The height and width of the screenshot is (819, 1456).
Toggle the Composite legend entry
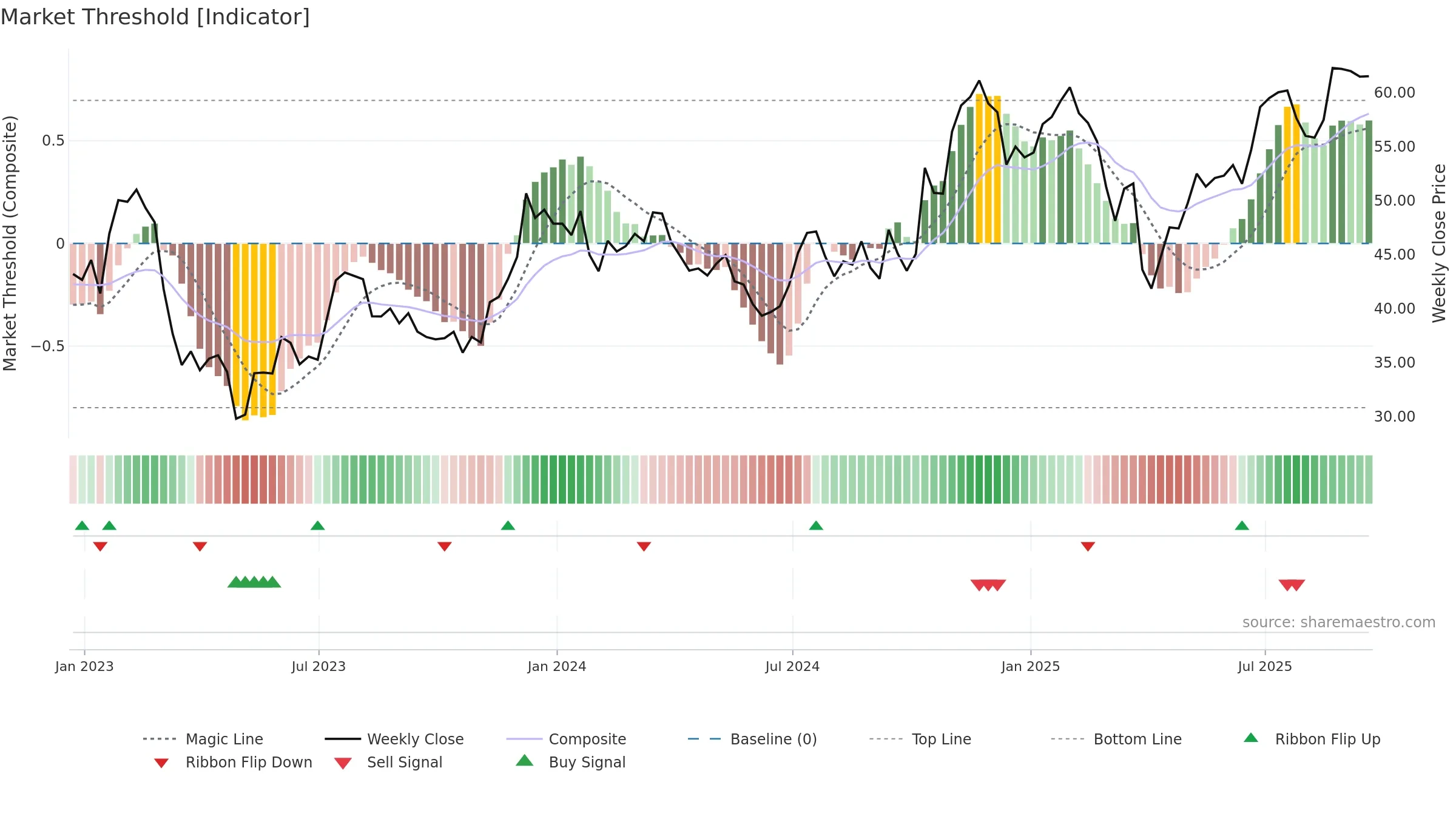click(x=566, y=739)
